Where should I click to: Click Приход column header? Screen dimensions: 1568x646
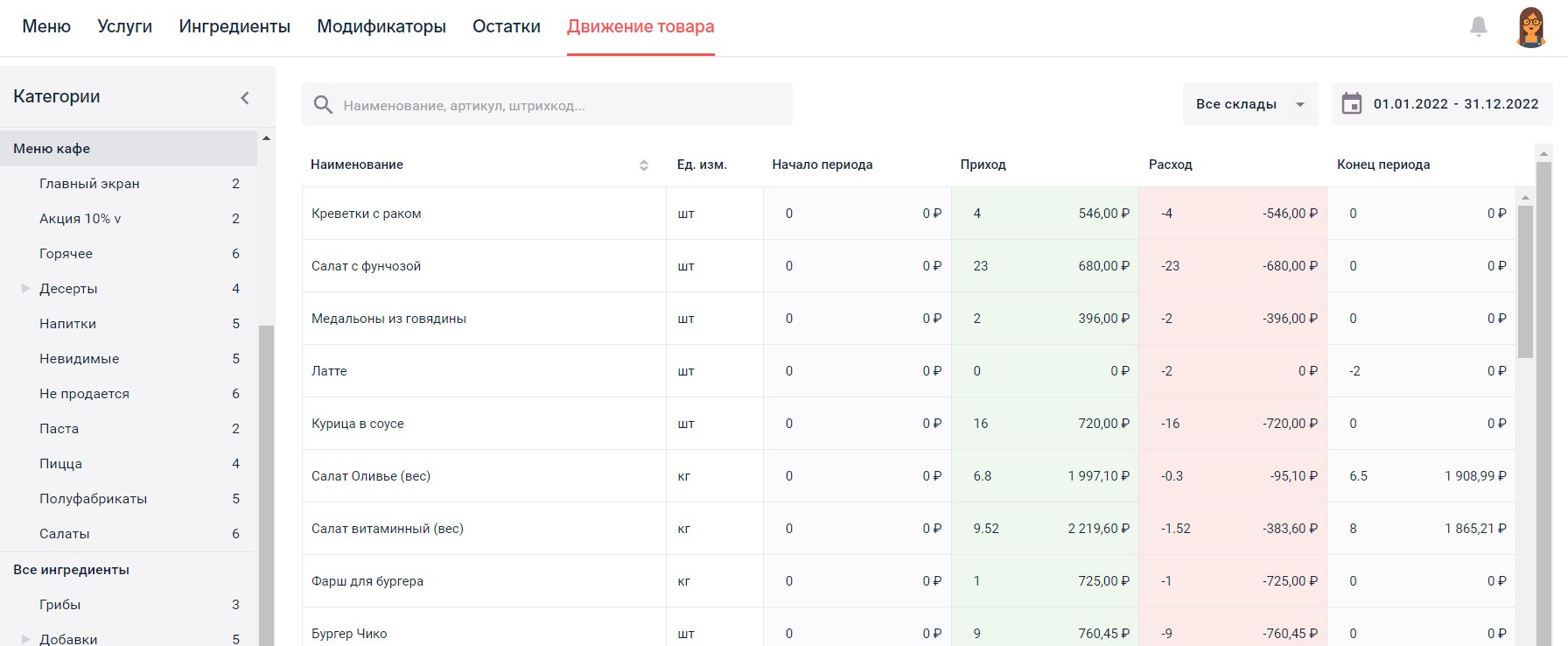[983, 165]
